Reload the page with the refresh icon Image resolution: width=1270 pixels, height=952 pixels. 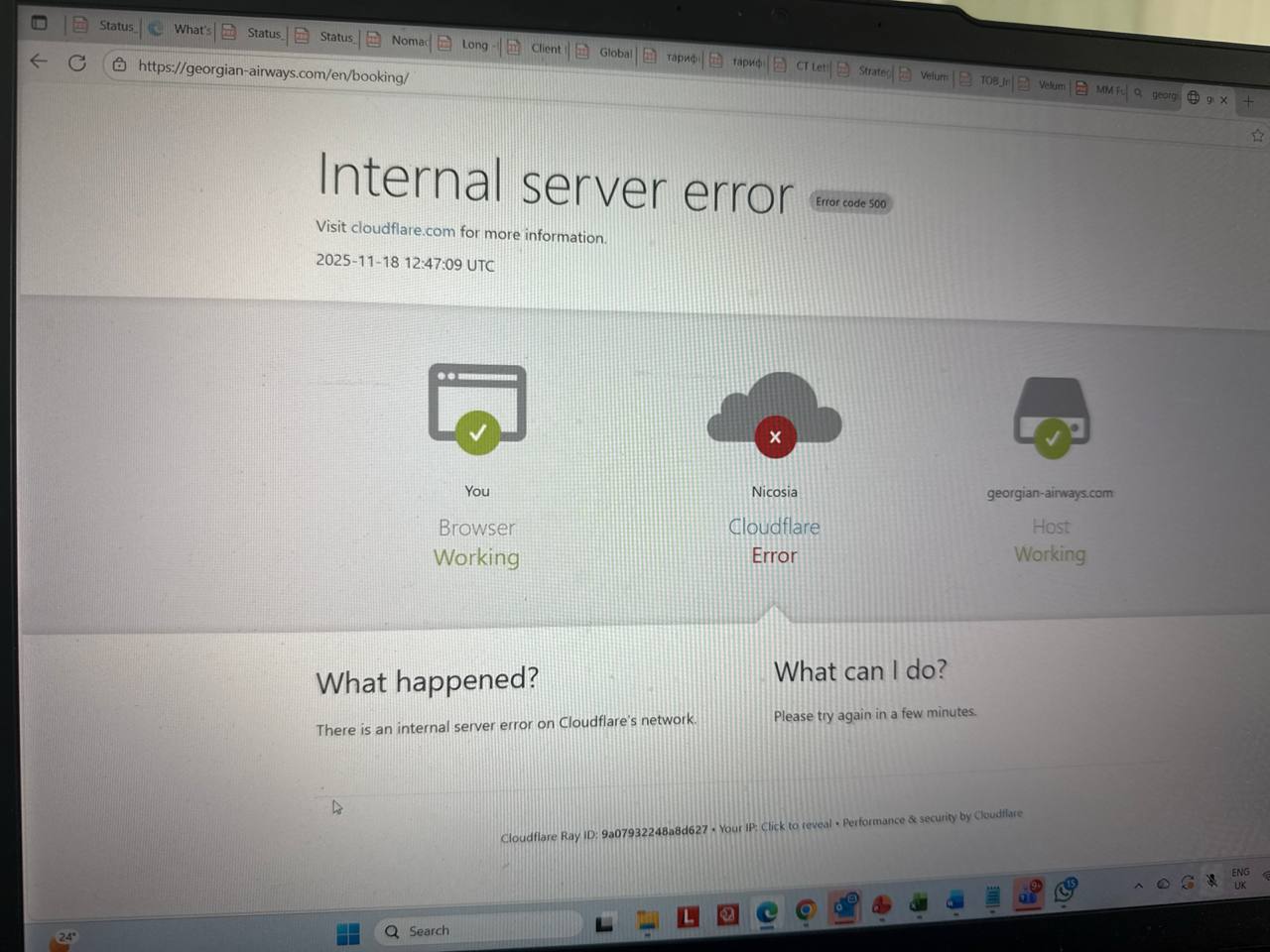[77, 63]
